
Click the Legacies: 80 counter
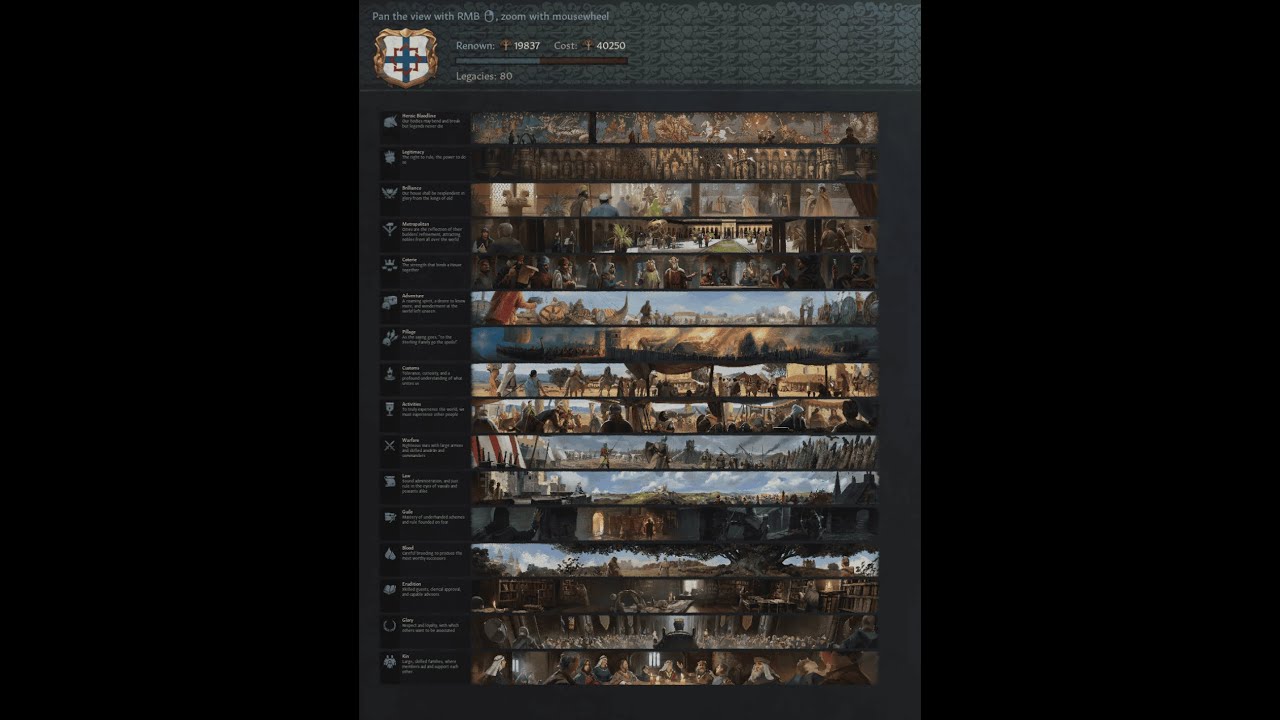[x=484, y=76]
